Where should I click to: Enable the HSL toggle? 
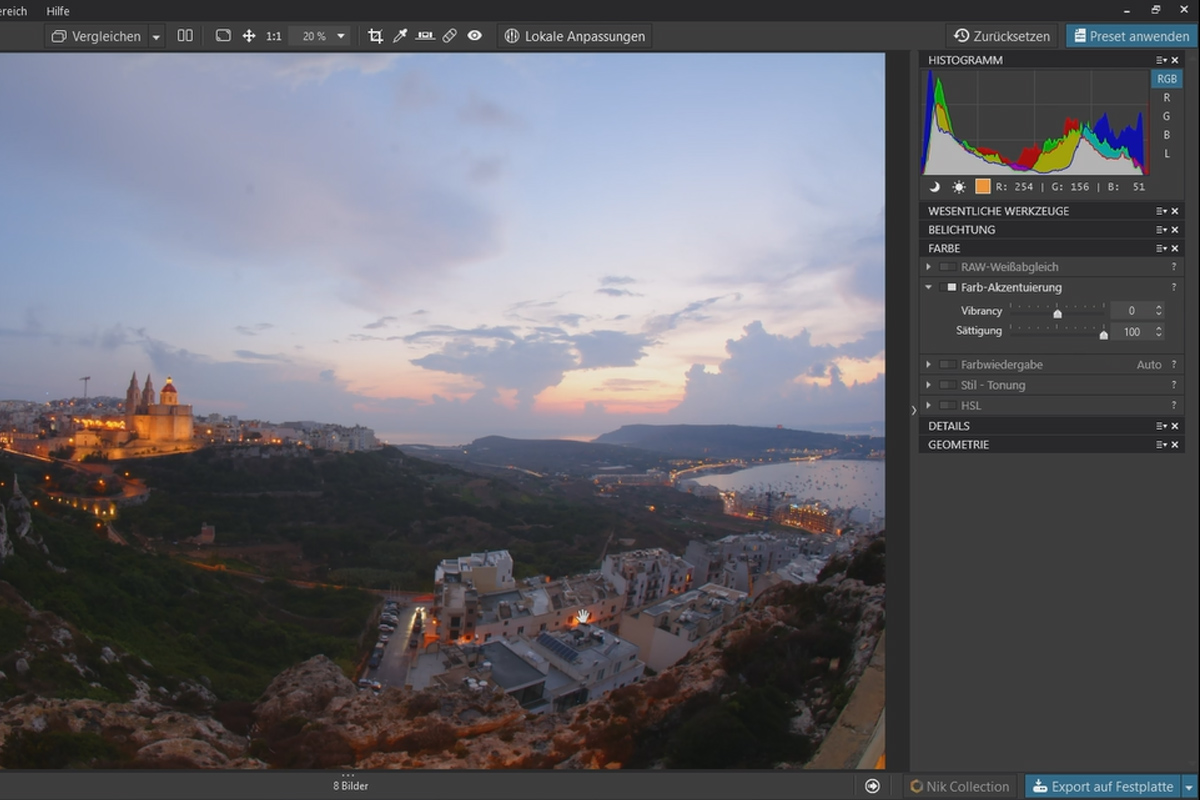coord(947,405)
